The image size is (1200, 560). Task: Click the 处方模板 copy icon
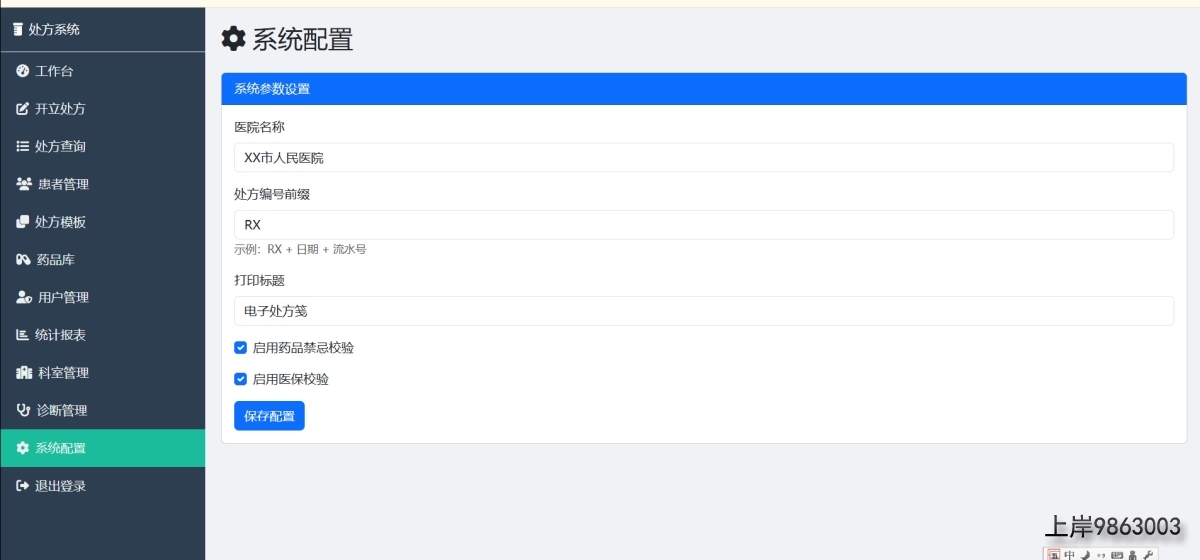[23, 222]
